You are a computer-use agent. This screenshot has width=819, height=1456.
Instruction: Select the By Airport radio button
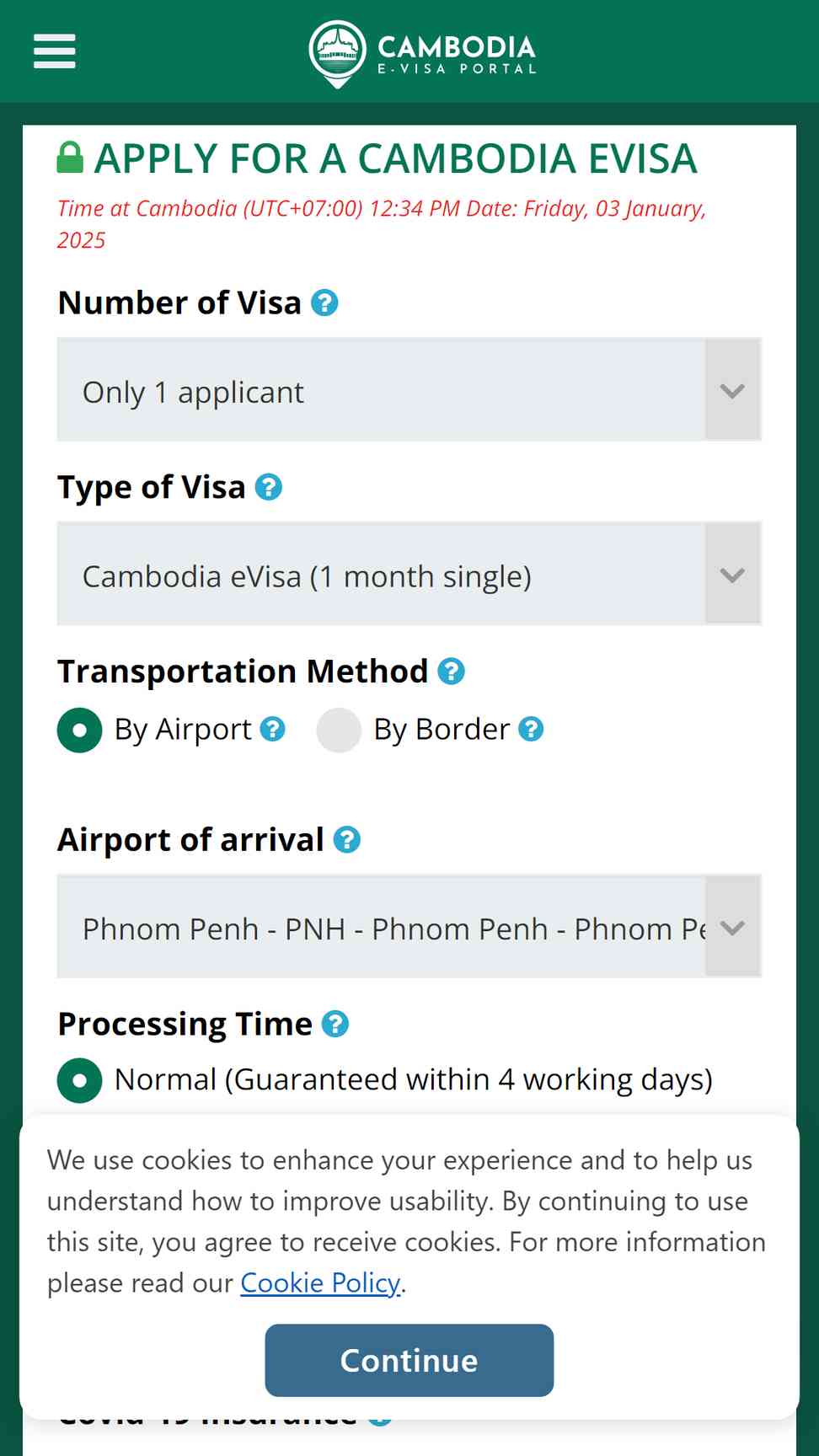(80, 730)
